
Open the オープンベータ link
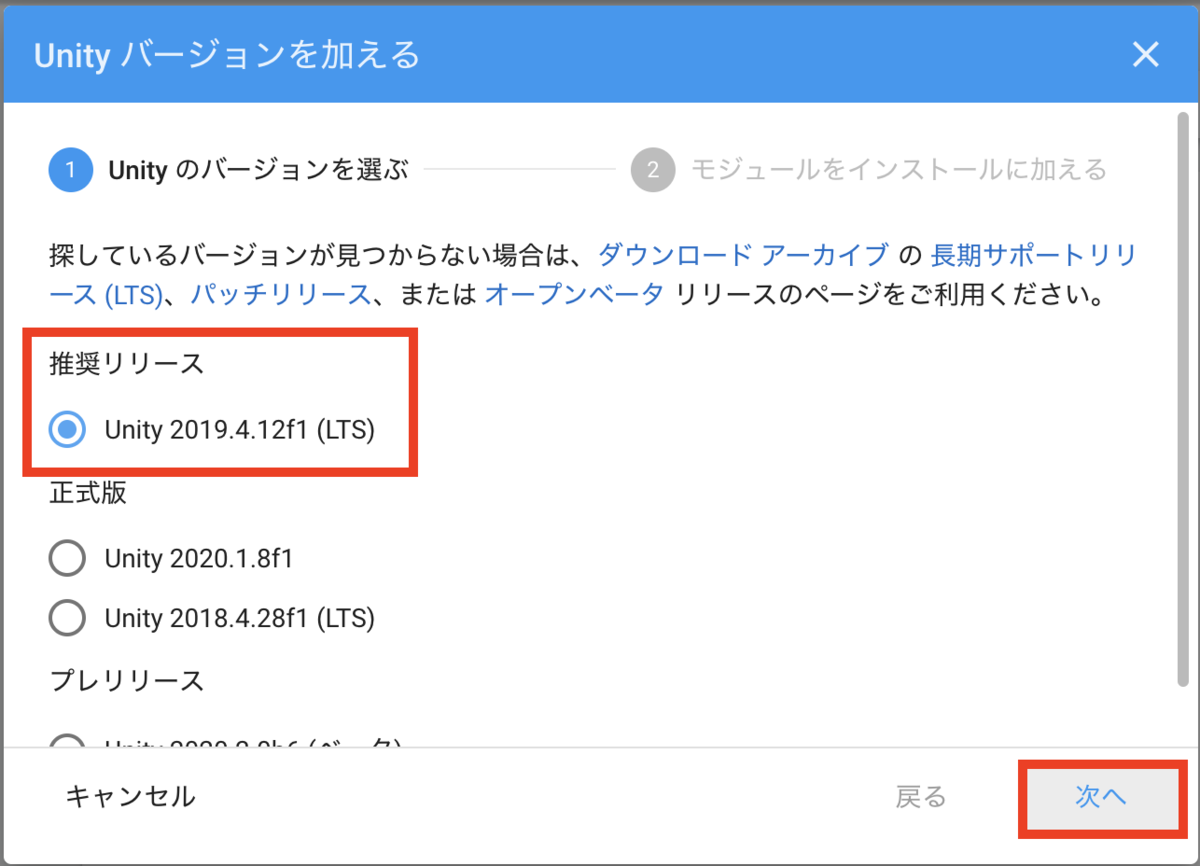[x=574, y=295]
